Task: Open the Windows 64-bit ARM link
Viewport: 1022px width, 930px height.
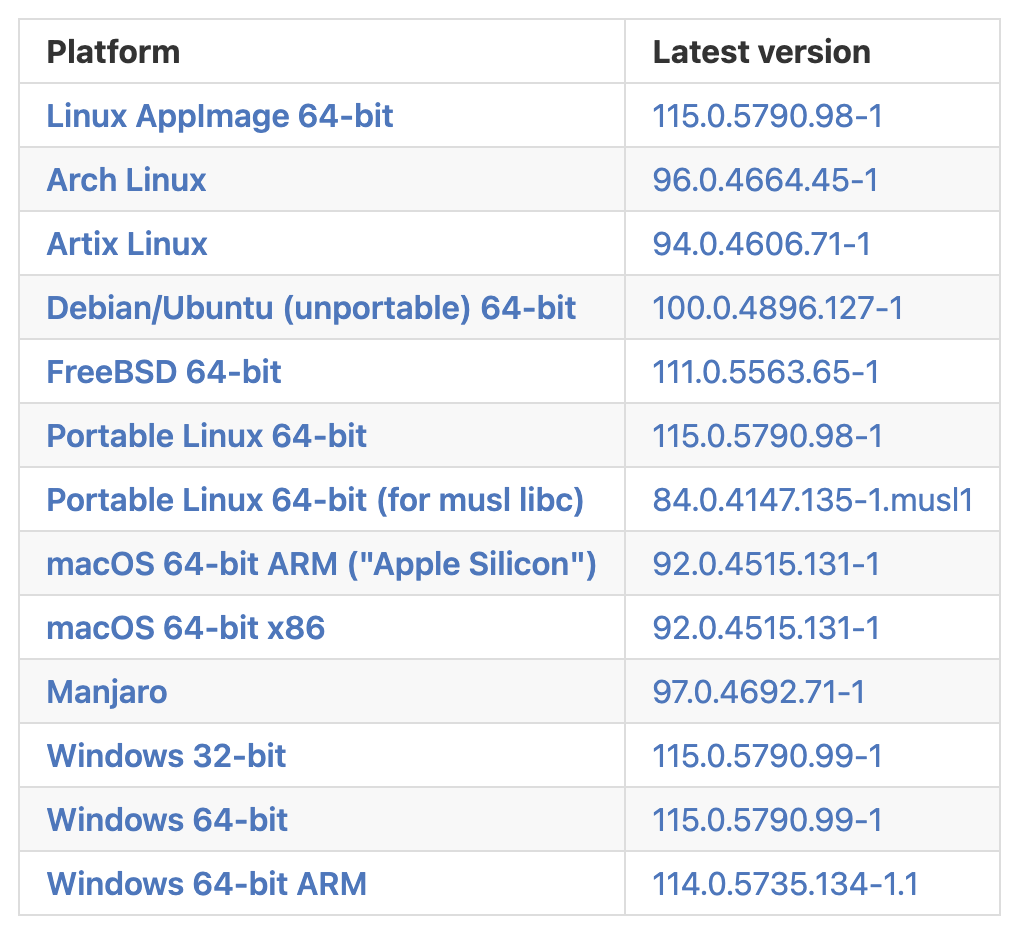Action: pos(207,884)
